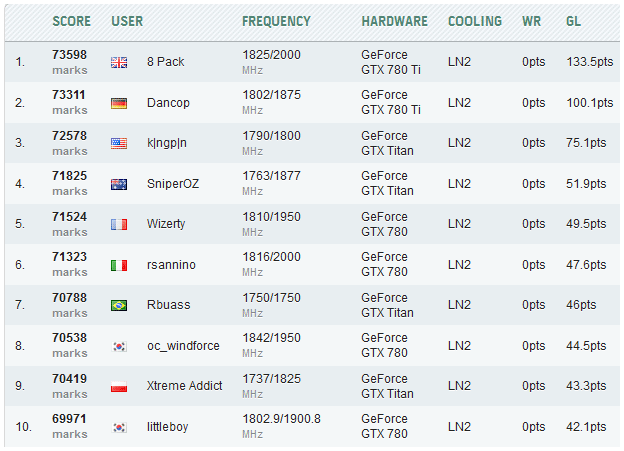624x451 pixels.
Task: Click the UK flag beside 8 Pack
Action: pyautogui.click(x=119, y=62)
